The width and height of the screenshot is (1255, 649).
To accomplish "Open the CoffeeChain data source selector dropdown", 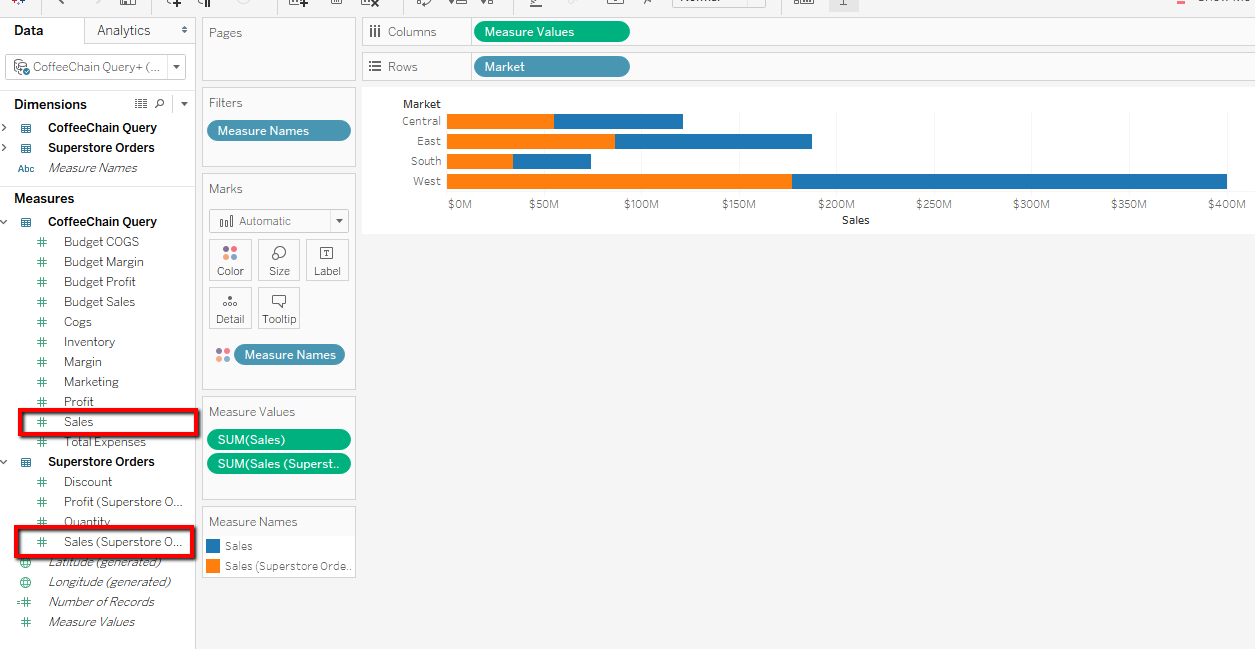I will [177, 66].
